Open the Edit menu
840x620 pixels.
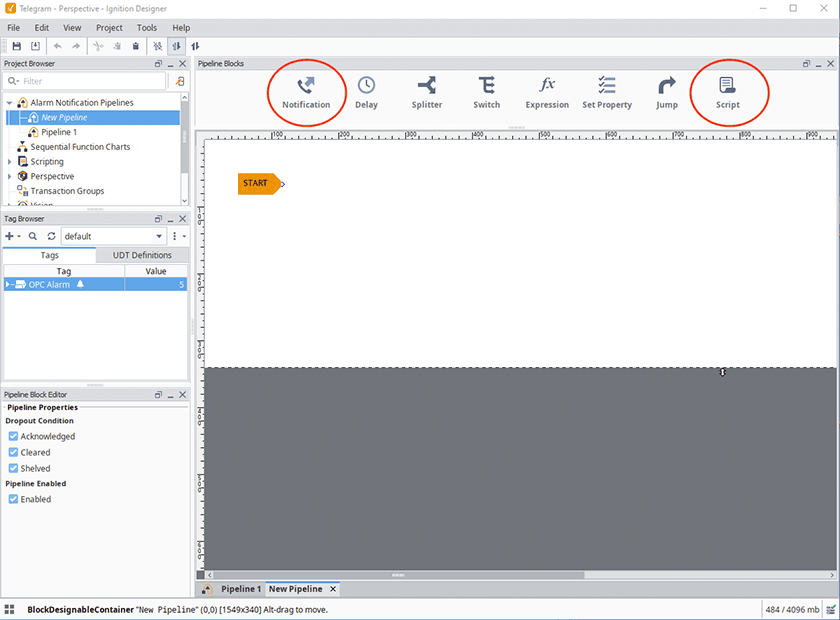tap(42, 28)
